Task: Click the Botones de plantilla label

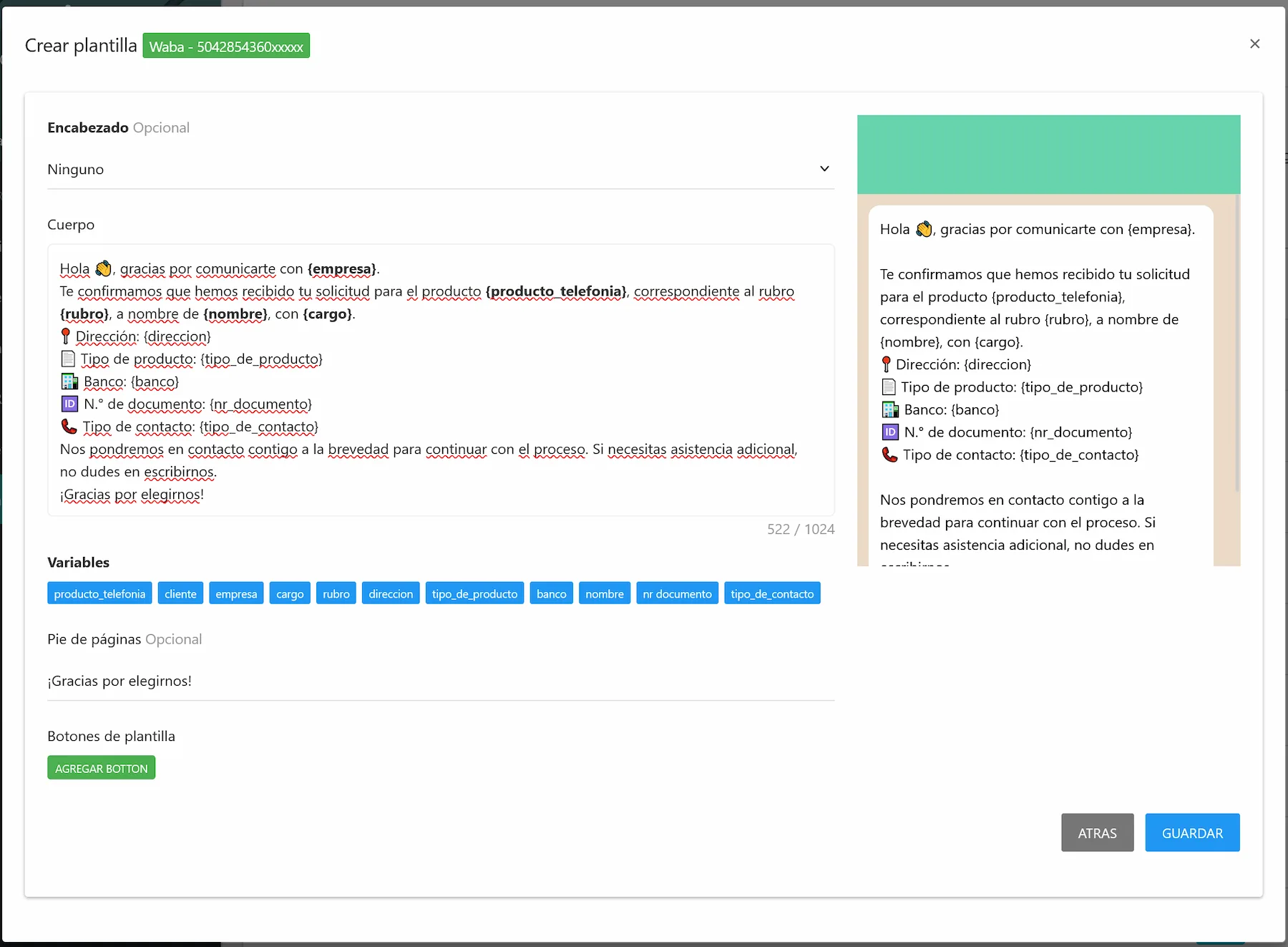Action: click(111, 736)
